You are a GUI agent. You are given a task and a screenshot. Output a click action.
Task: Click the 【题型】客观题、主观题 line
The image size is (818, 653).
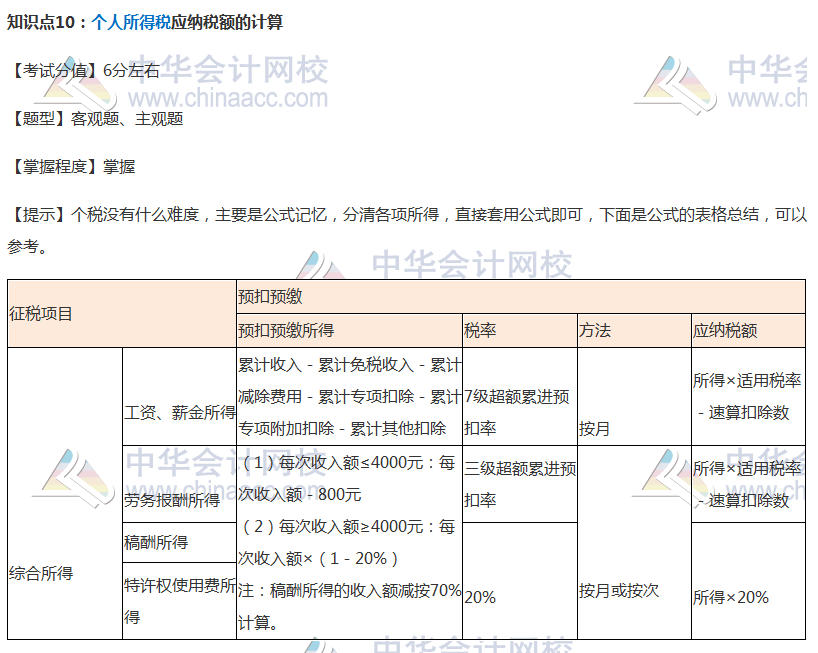click(x=97, y=119)
